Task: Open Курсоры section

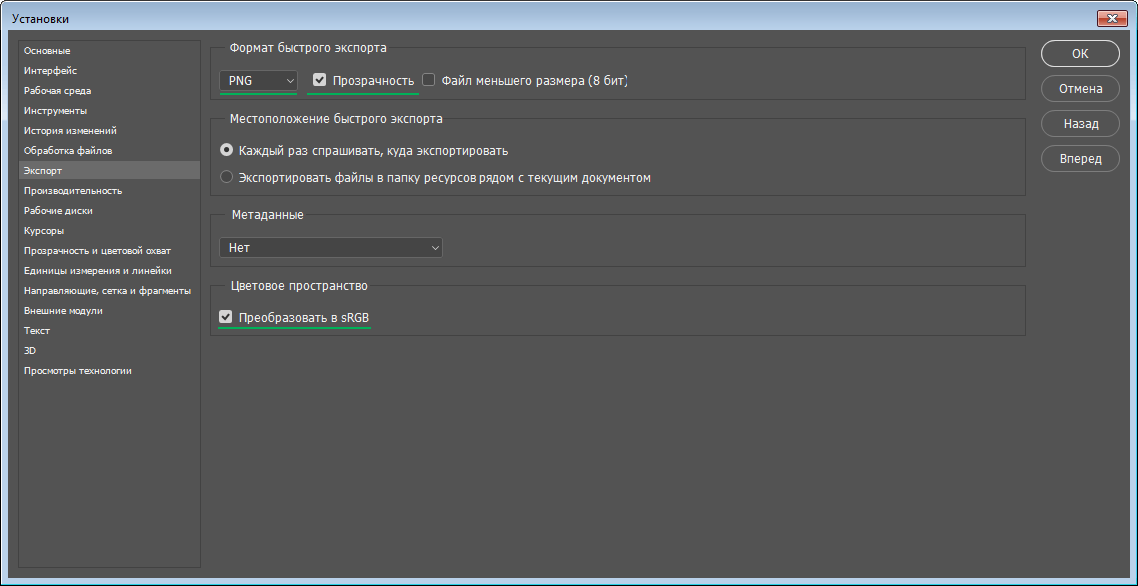Action: point(110,230)
